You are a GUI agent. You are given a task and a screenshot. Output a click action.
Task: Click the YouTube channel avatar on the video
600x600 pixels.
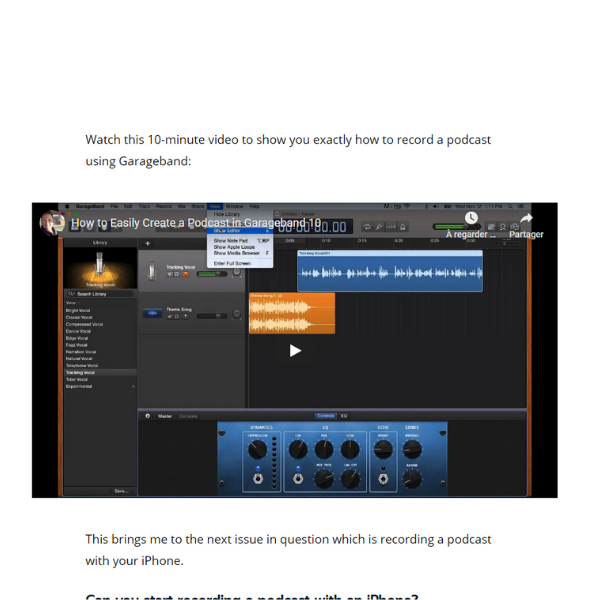click(52, 223)
